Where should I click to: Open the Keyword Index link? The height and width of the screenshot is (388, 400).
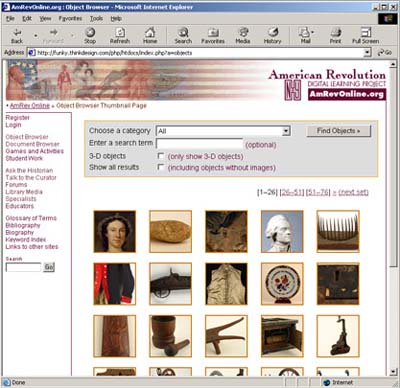point(26,239)
